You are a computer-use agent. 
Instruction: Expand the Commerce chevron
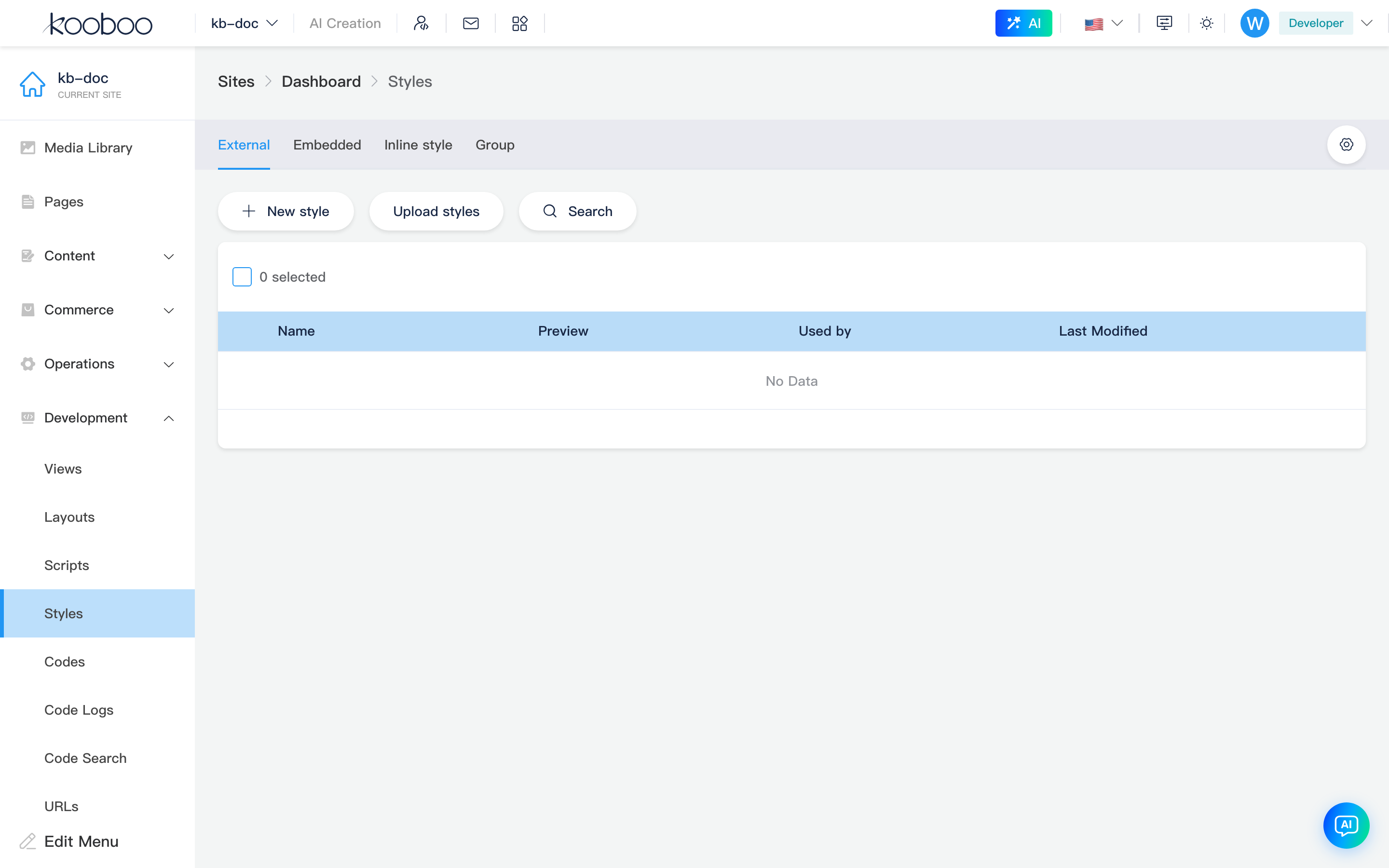tap(169, 311)
